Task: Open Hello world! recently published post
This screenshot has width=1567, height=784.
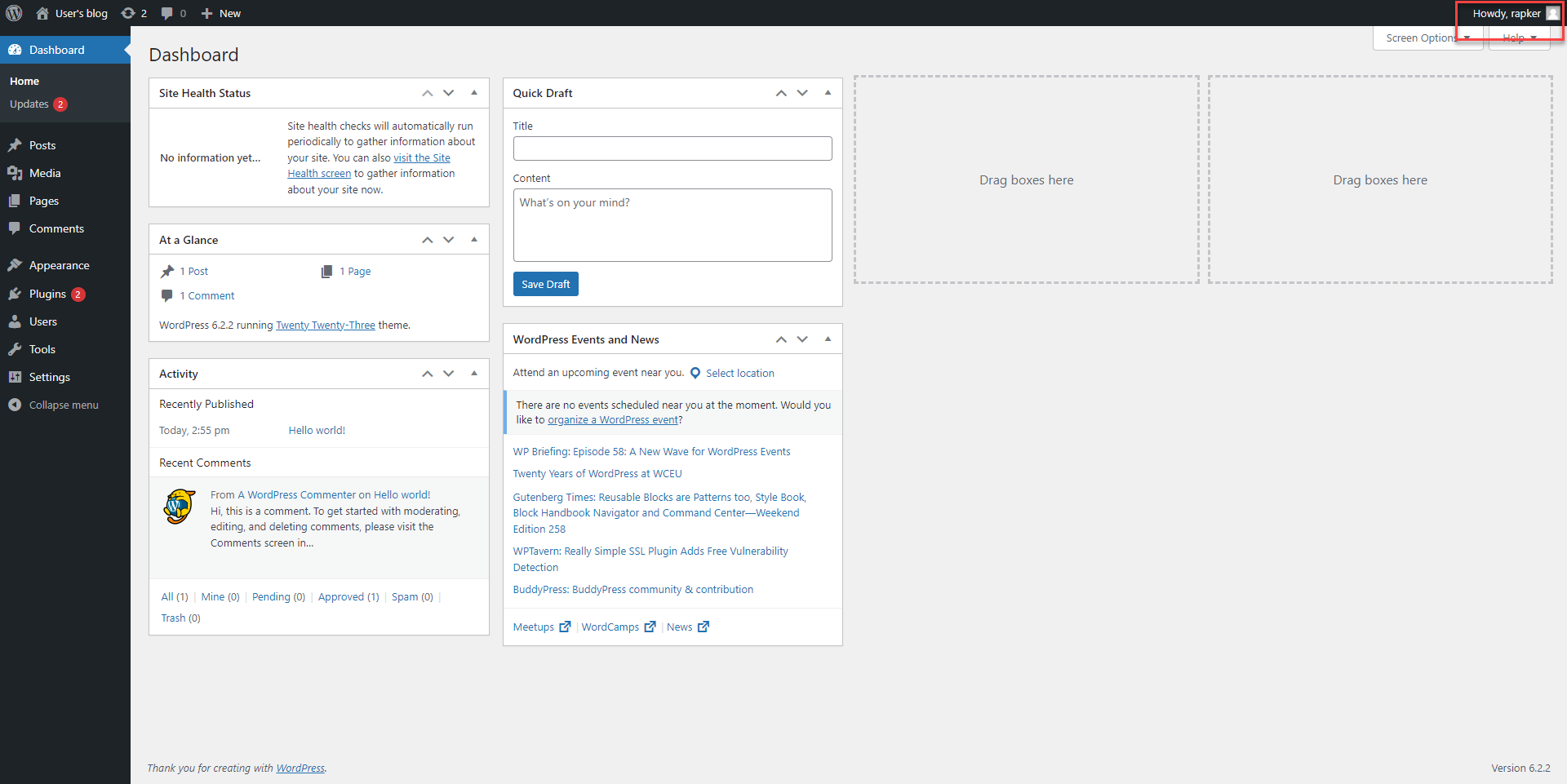Action: pos(317,430)
